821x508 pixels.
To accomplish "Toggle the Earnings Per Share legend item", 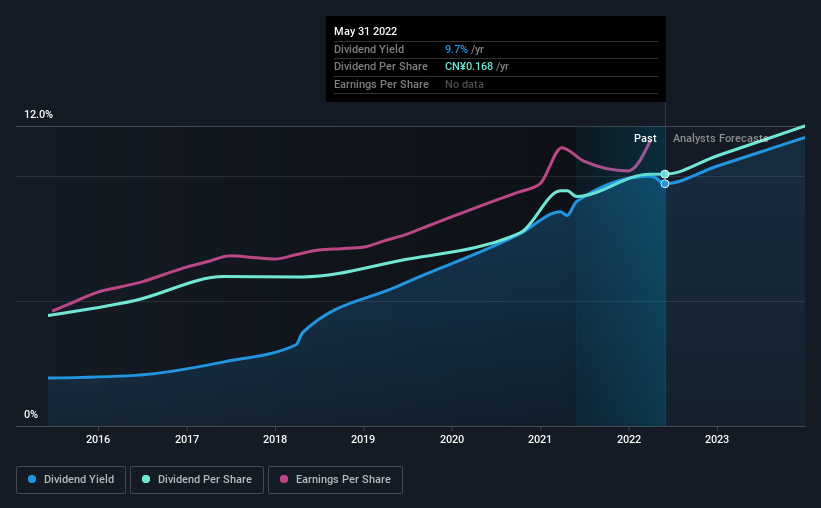I will (x=335, y=480).
